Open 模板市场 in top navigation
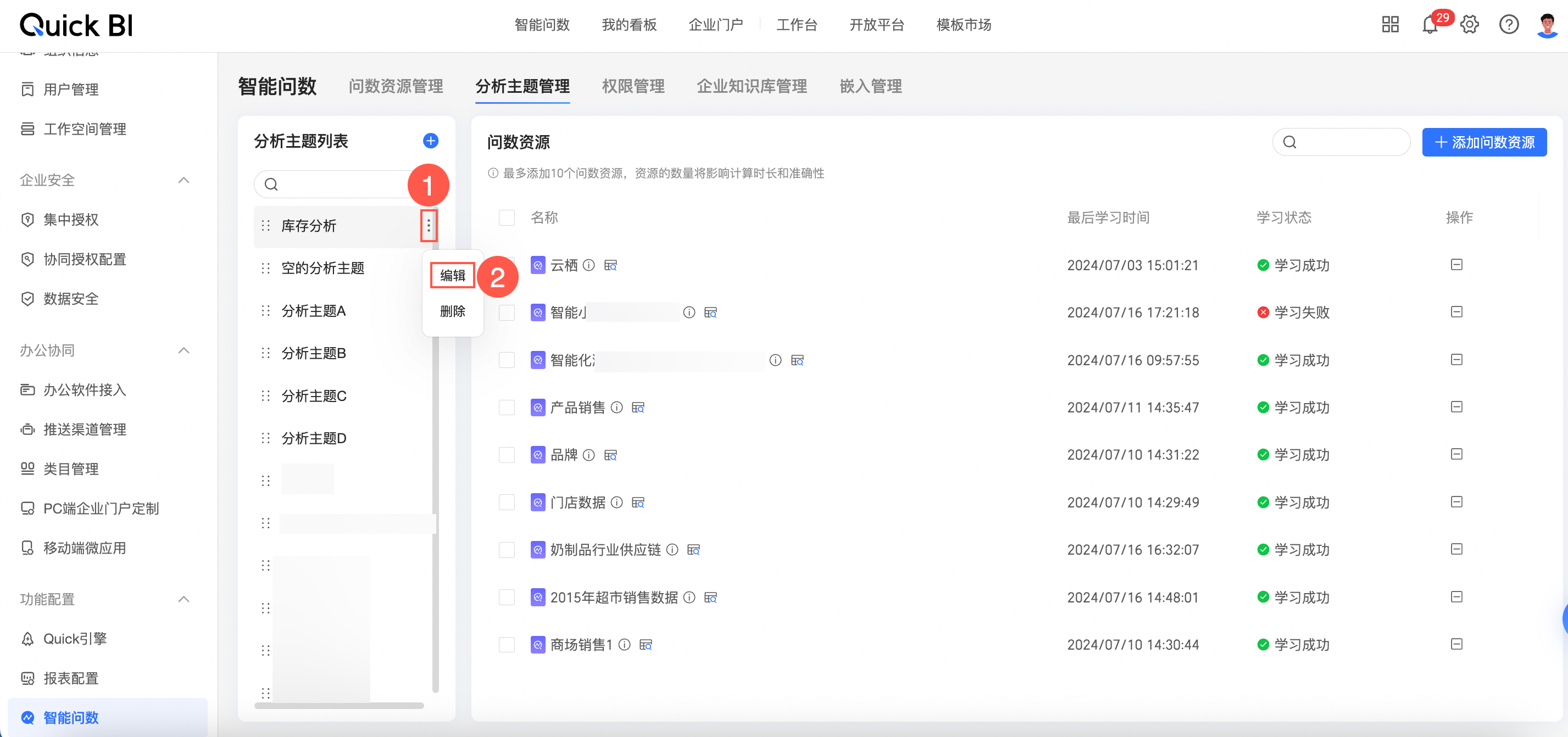 point(964,25)
